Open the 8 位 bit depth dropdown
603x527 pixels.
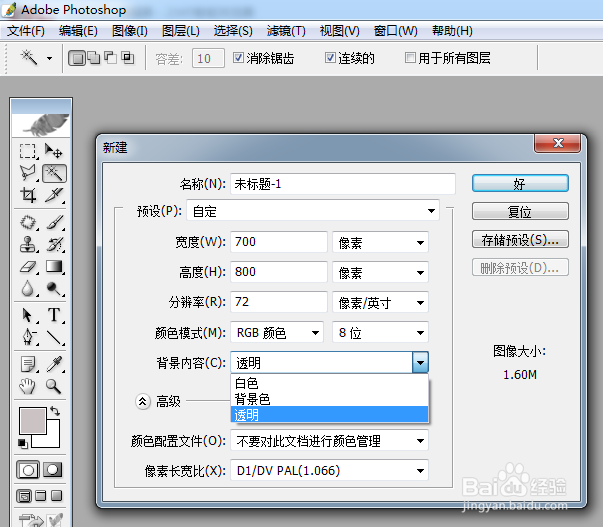pyautogui.click(x=380, y=332)
